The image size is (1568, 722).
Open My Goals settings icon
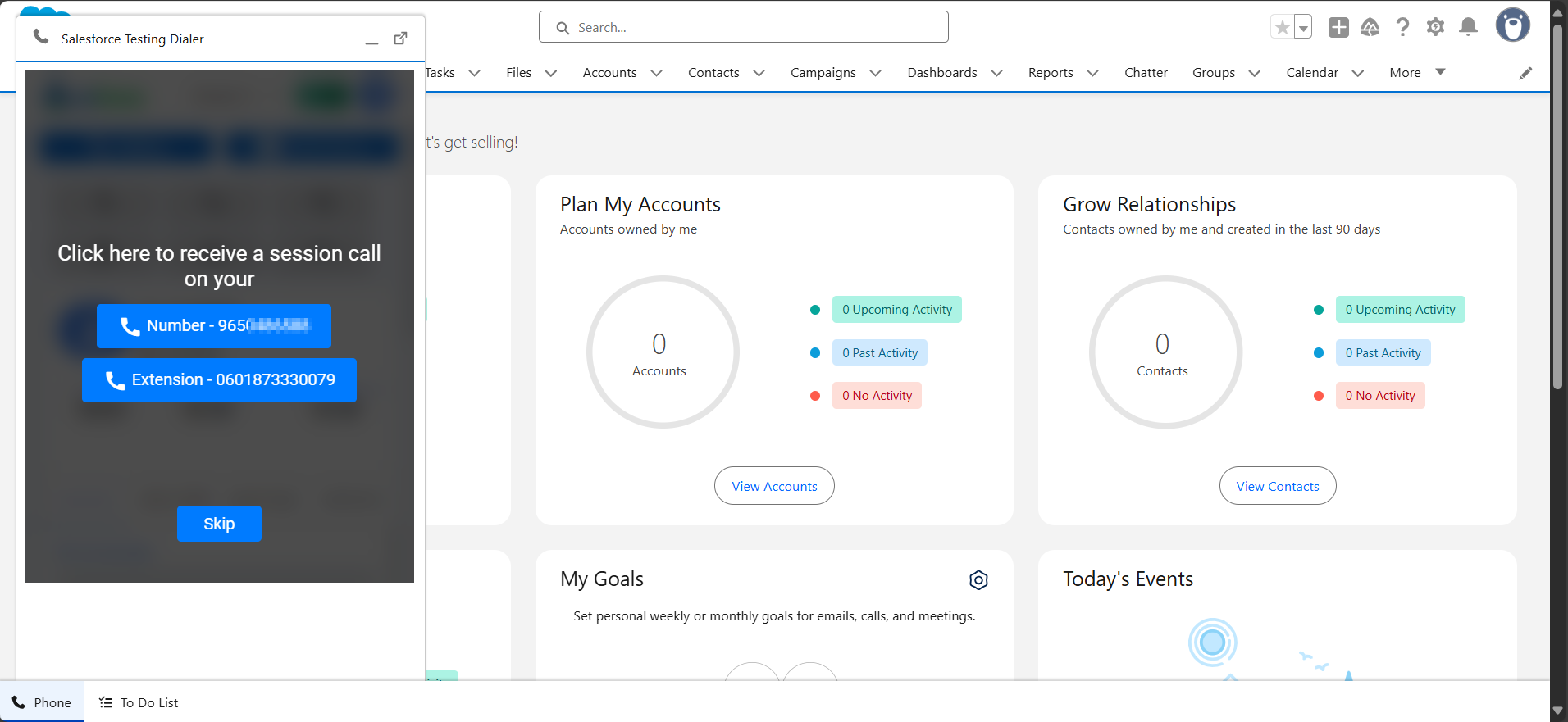[978, 580]
